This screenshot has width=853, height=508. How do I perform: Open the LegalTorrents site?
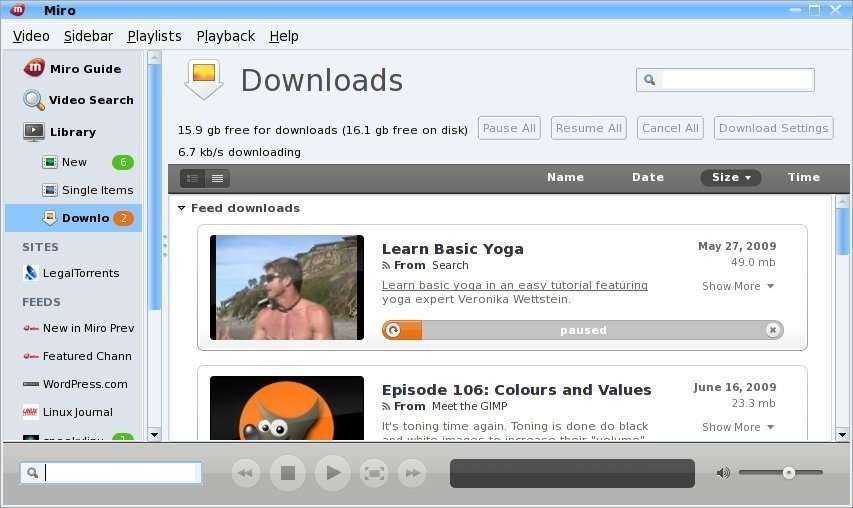click(x=71, y=272)
